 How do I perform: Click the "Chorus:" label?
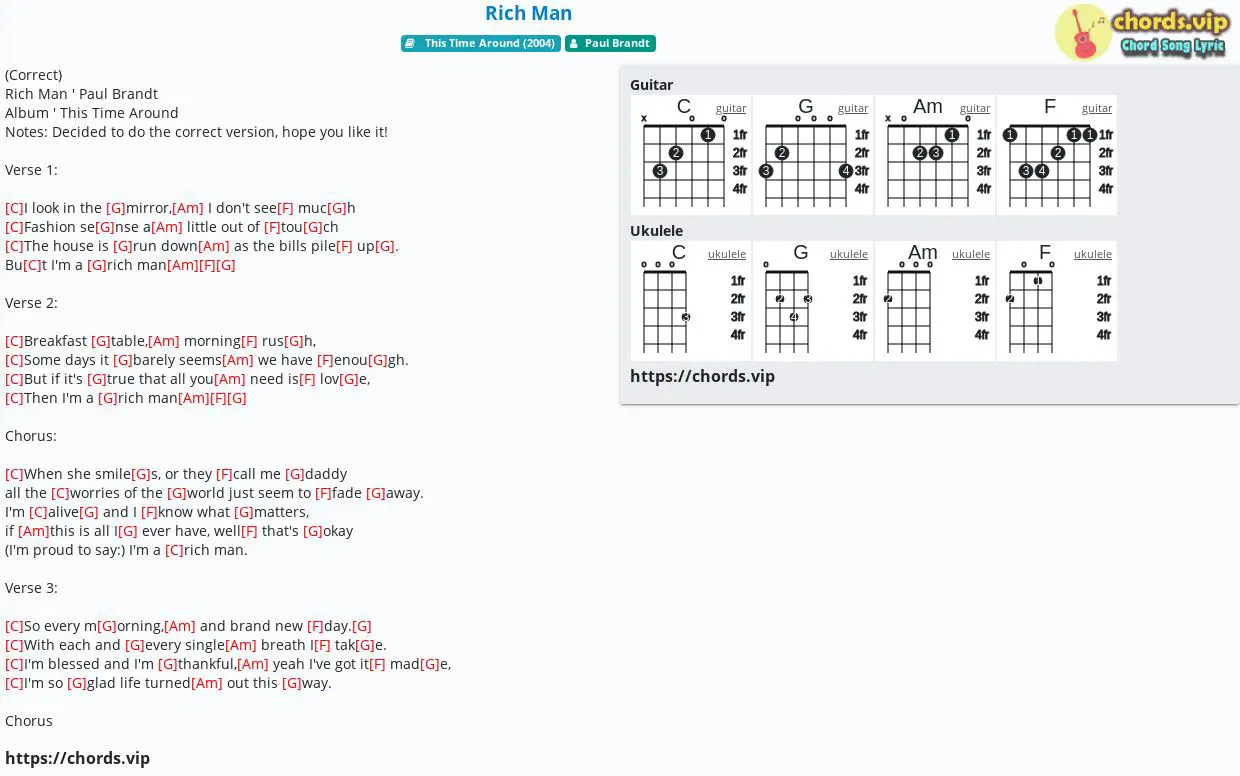coord(31,436)
